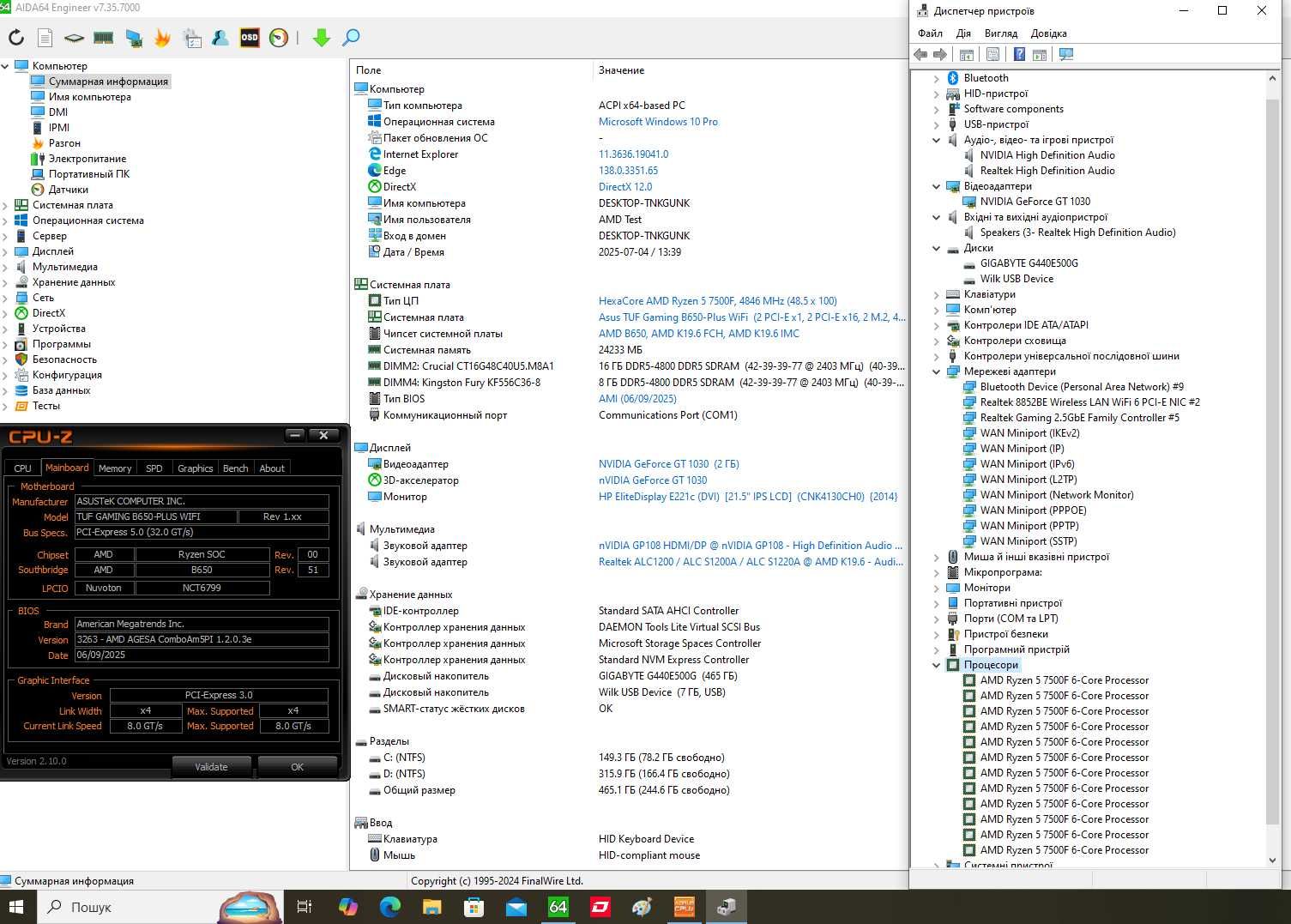Image resolution: width=1291 pixels, height=924 pixels.
Task: Click Asus TUF Gaming B650-Plus WiFi link
Action: [x=751, y=317]
